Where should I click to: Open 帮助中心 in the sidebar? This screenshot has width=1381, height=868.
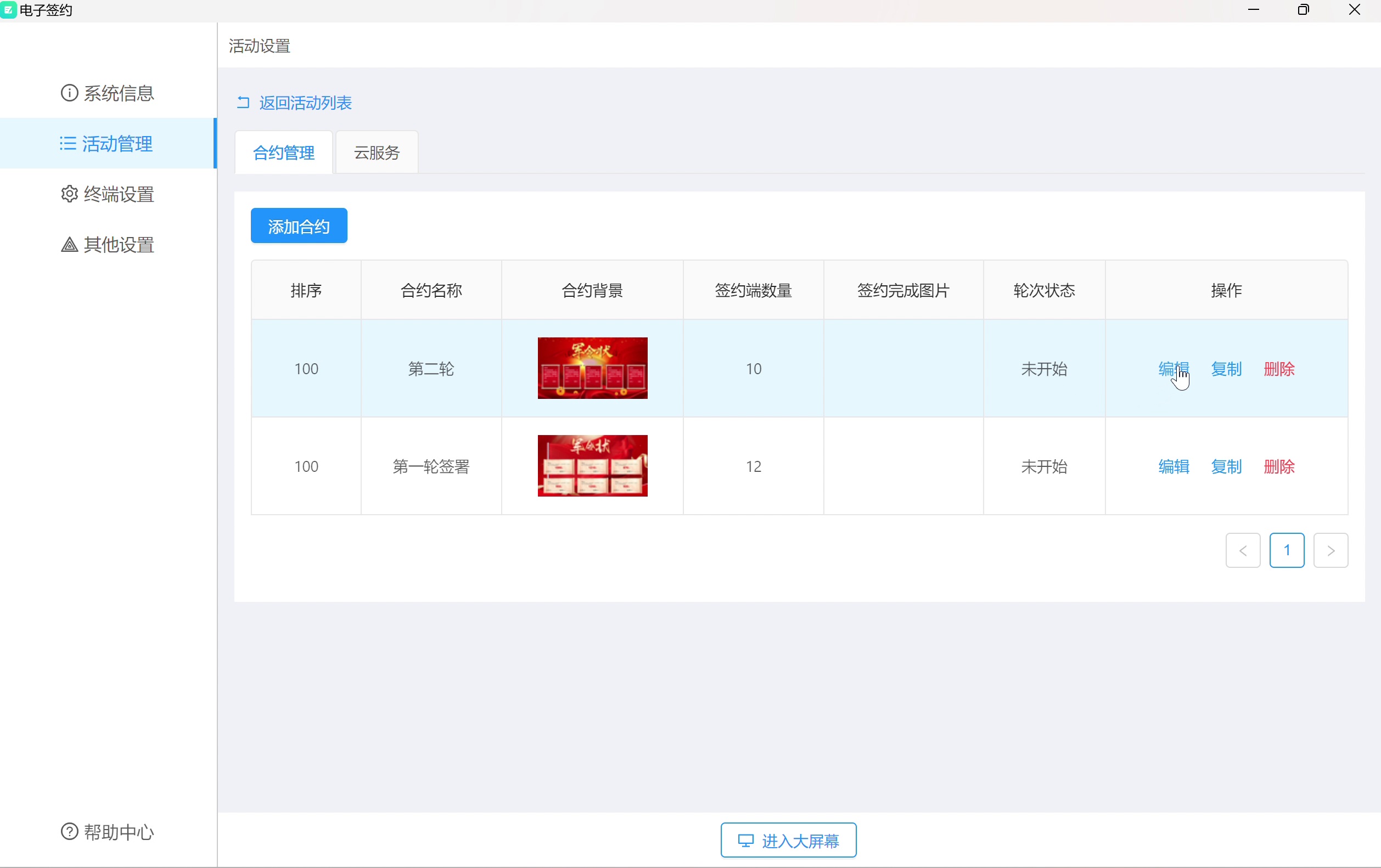108,831
